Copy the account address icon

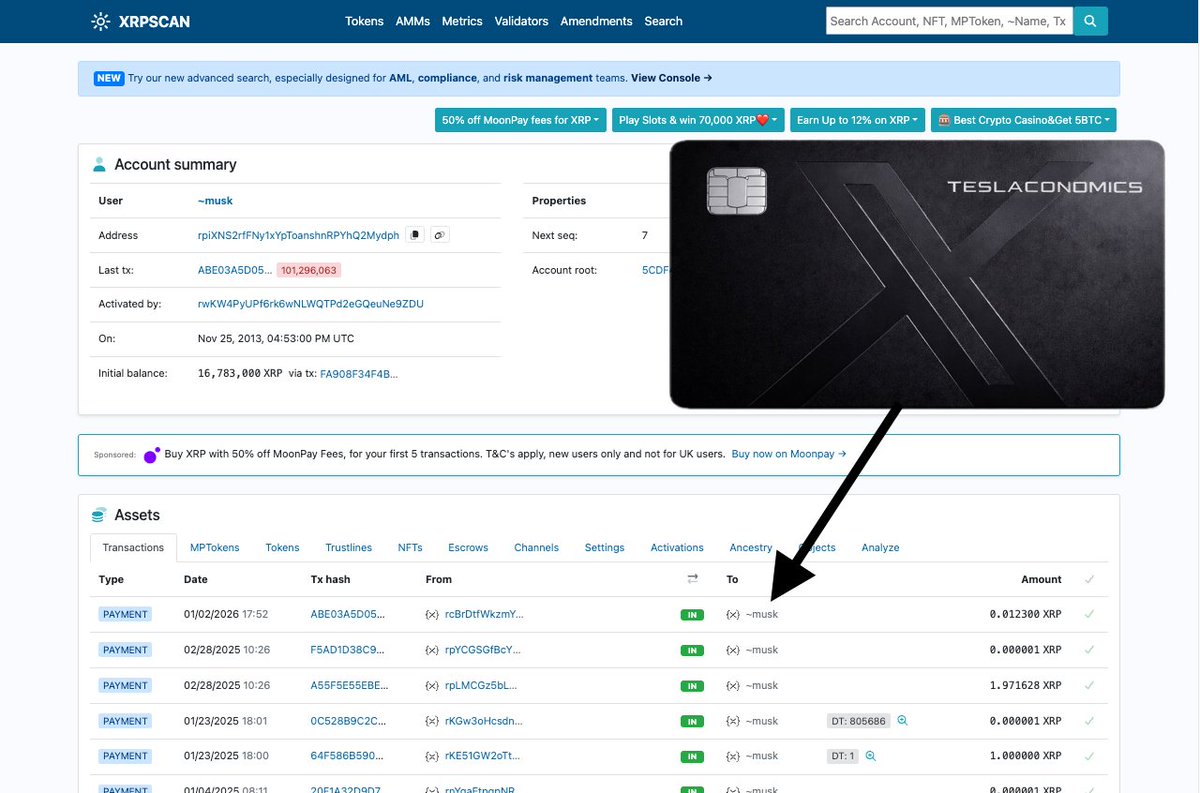point(416,235)
